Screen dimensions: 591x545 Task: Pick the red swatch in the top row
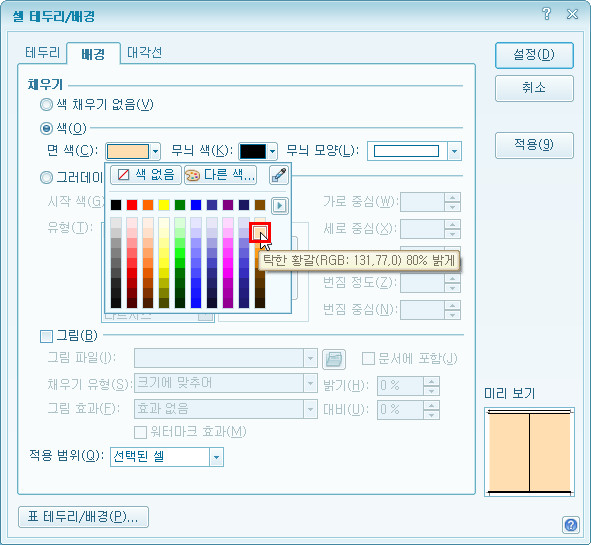[132, 205]
